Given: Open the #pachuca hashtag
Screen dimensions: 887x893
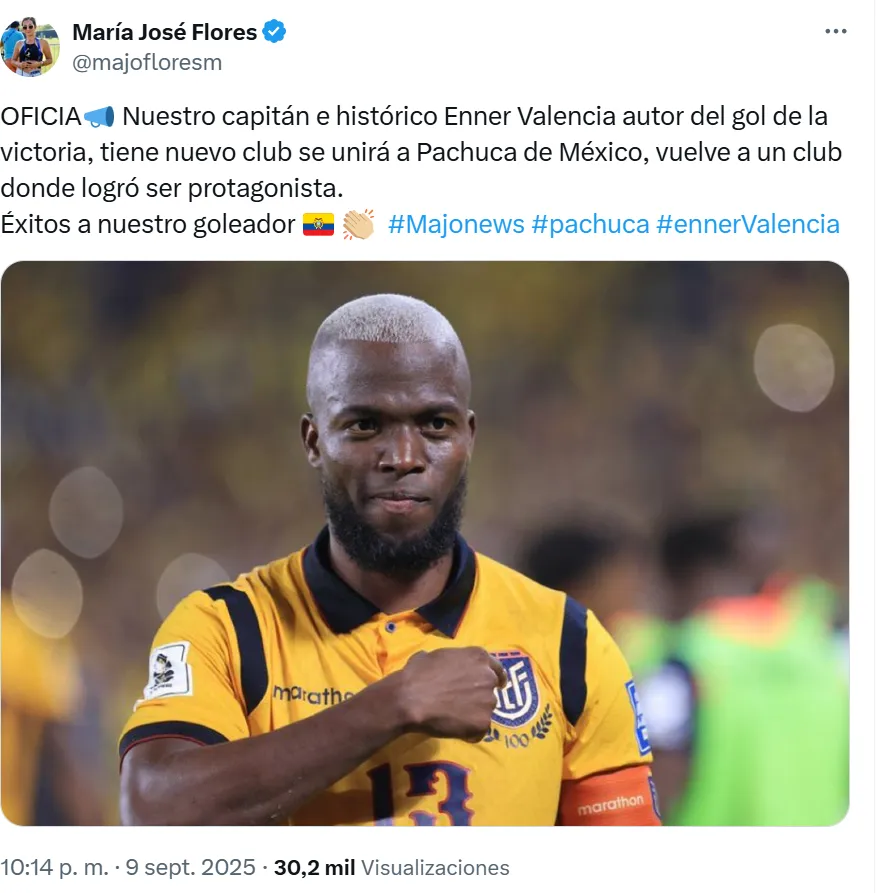Looking at the screenshot, I should pos(590,224).
